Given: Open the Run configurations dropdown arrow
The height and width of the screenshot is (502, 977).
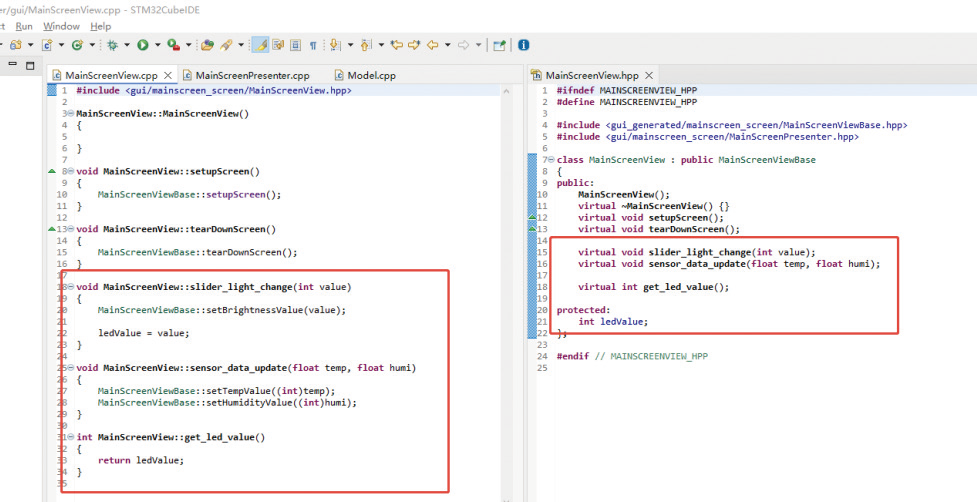Looking at the screenshot, I should pos(157,45).
